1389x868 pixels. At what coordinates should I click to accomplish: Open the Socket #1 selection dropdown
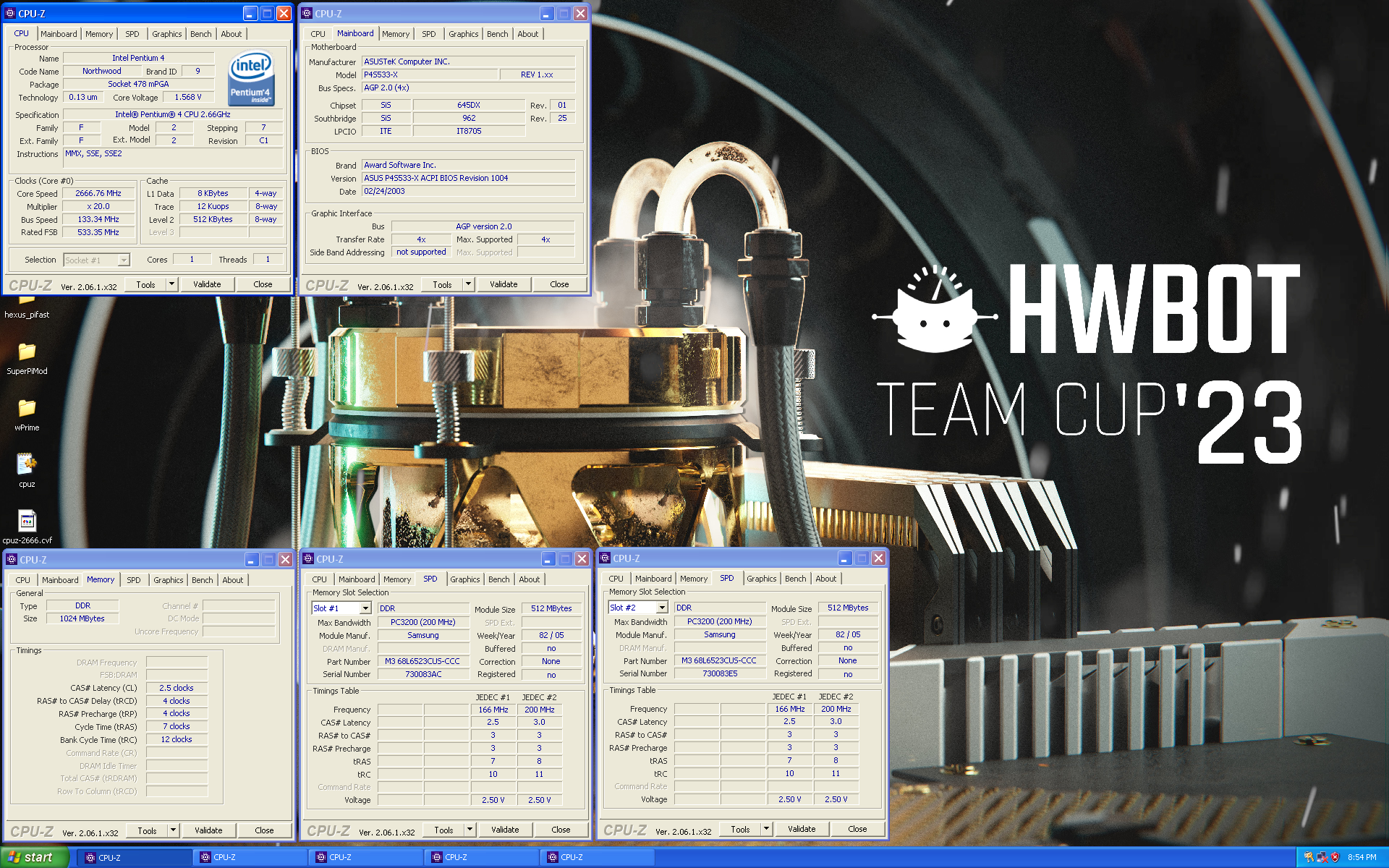pyautogui.click(x=124, y=260)
